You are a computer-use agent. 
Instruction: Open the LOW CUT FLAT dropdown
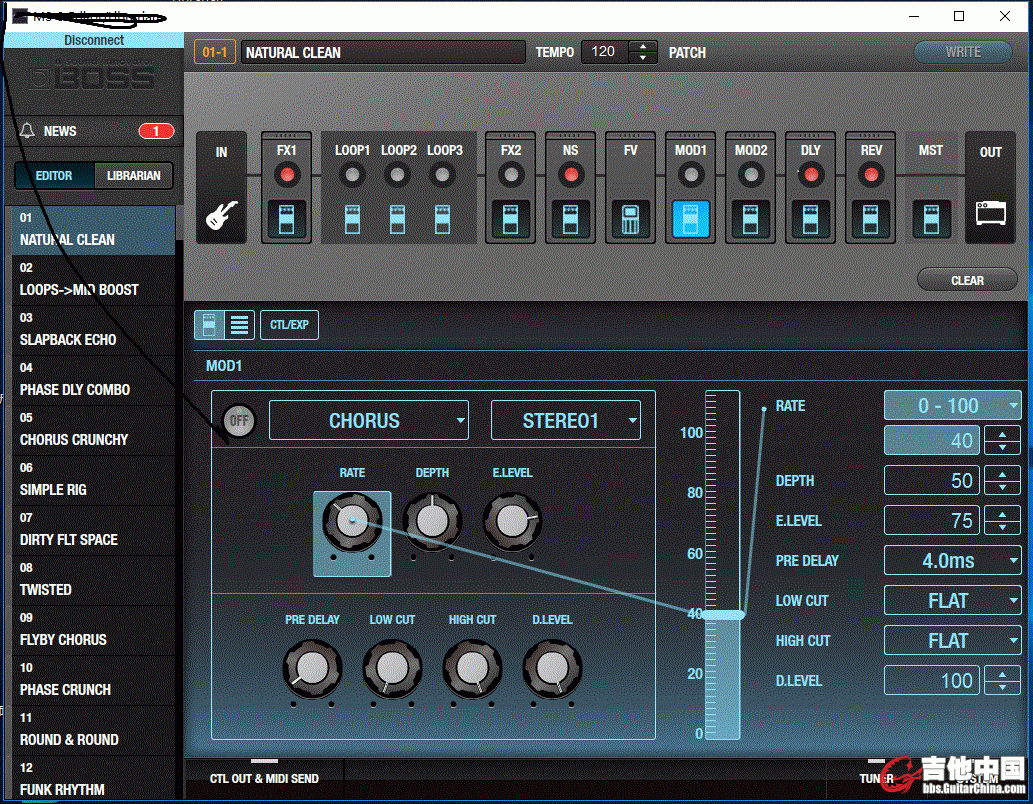coord(953,601)
